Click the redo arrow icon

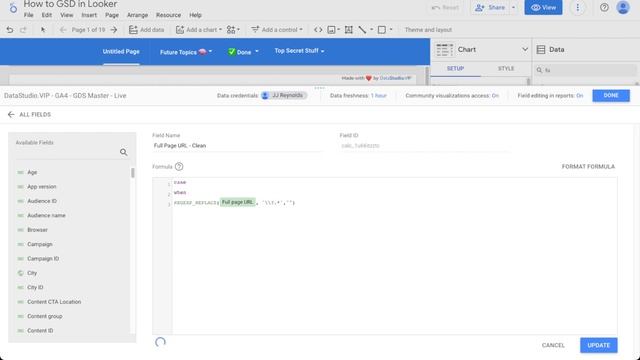tap(23, 30)
